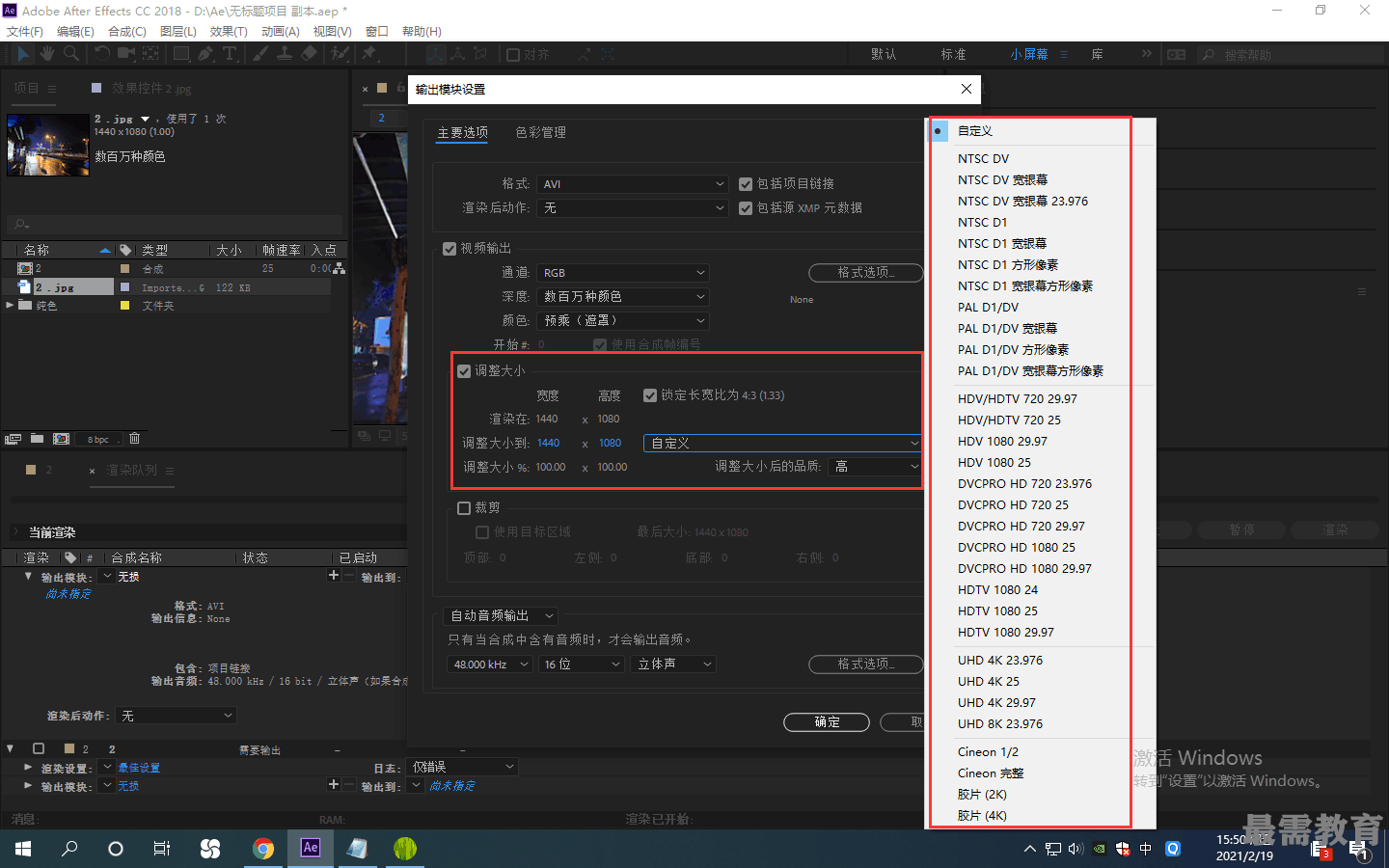Open the 自动音频输出 dropdown
Image resolution: width=1389 pixels, height=868 pixels.
point(502,615)
